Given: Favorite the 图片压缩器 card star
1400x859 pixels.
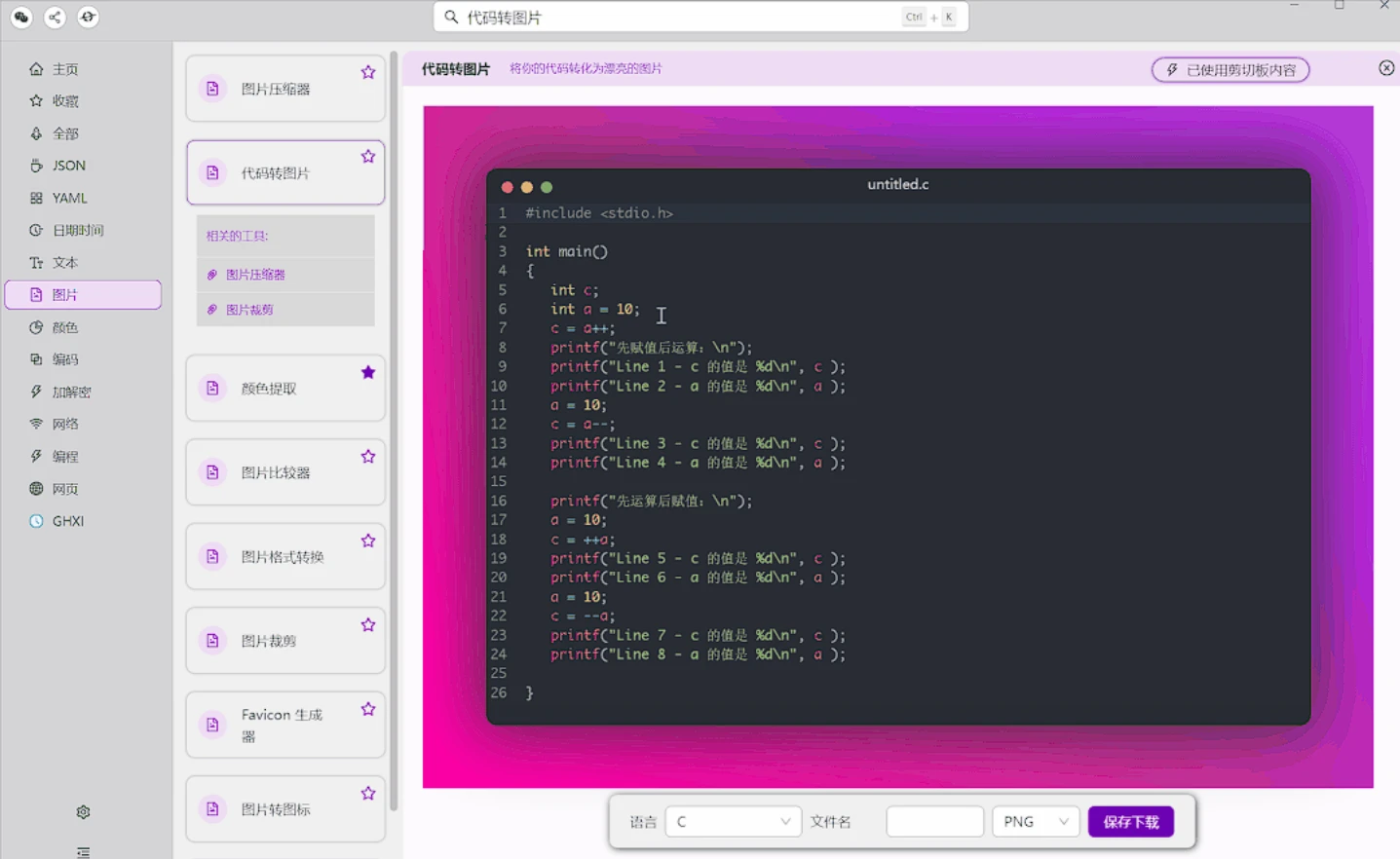Looking at the screenshot, I should 368,72.
